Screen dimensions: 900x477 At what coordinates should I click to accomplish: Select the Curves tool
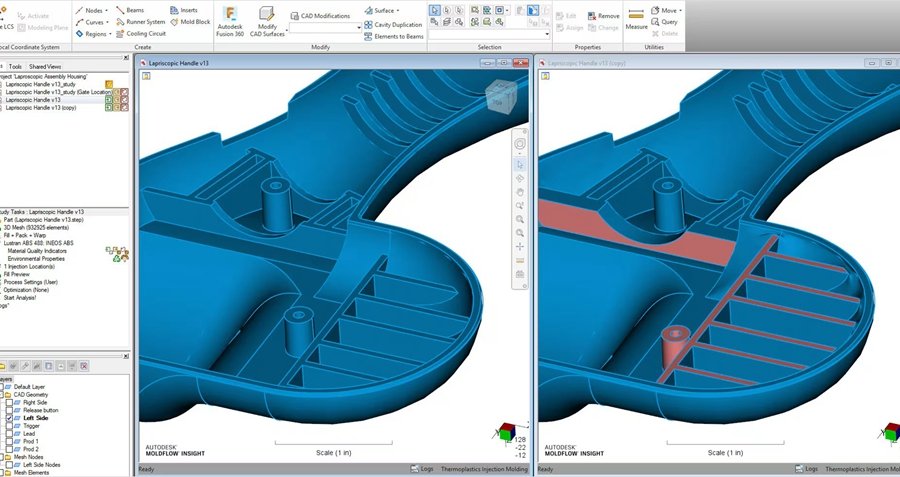(x=91, y=22)
